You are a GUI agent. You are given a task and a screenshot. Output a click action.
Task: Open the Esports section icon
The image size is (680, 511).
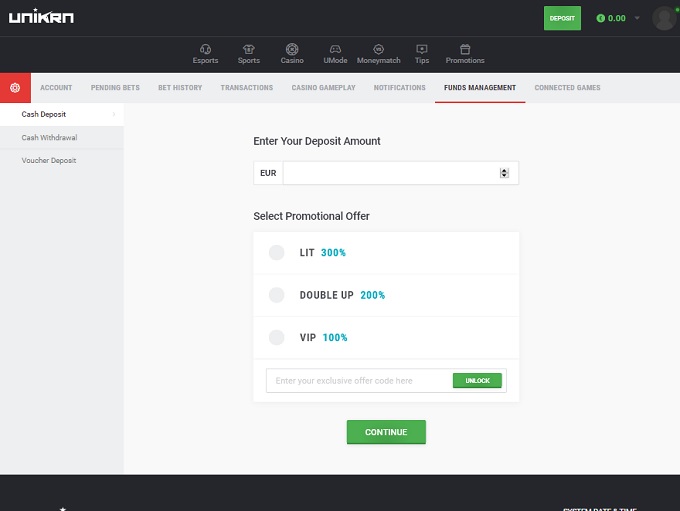(205, 49)
